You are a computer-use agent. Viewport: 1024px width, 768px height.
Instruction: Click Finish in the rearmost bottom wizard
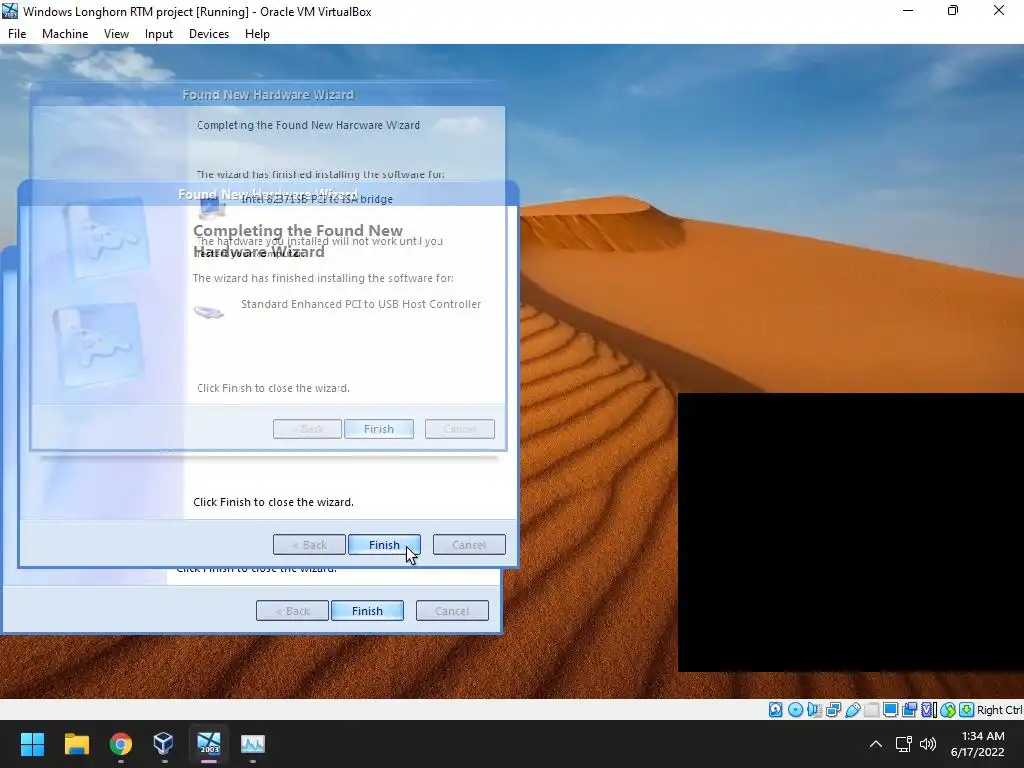click(367, 611)
